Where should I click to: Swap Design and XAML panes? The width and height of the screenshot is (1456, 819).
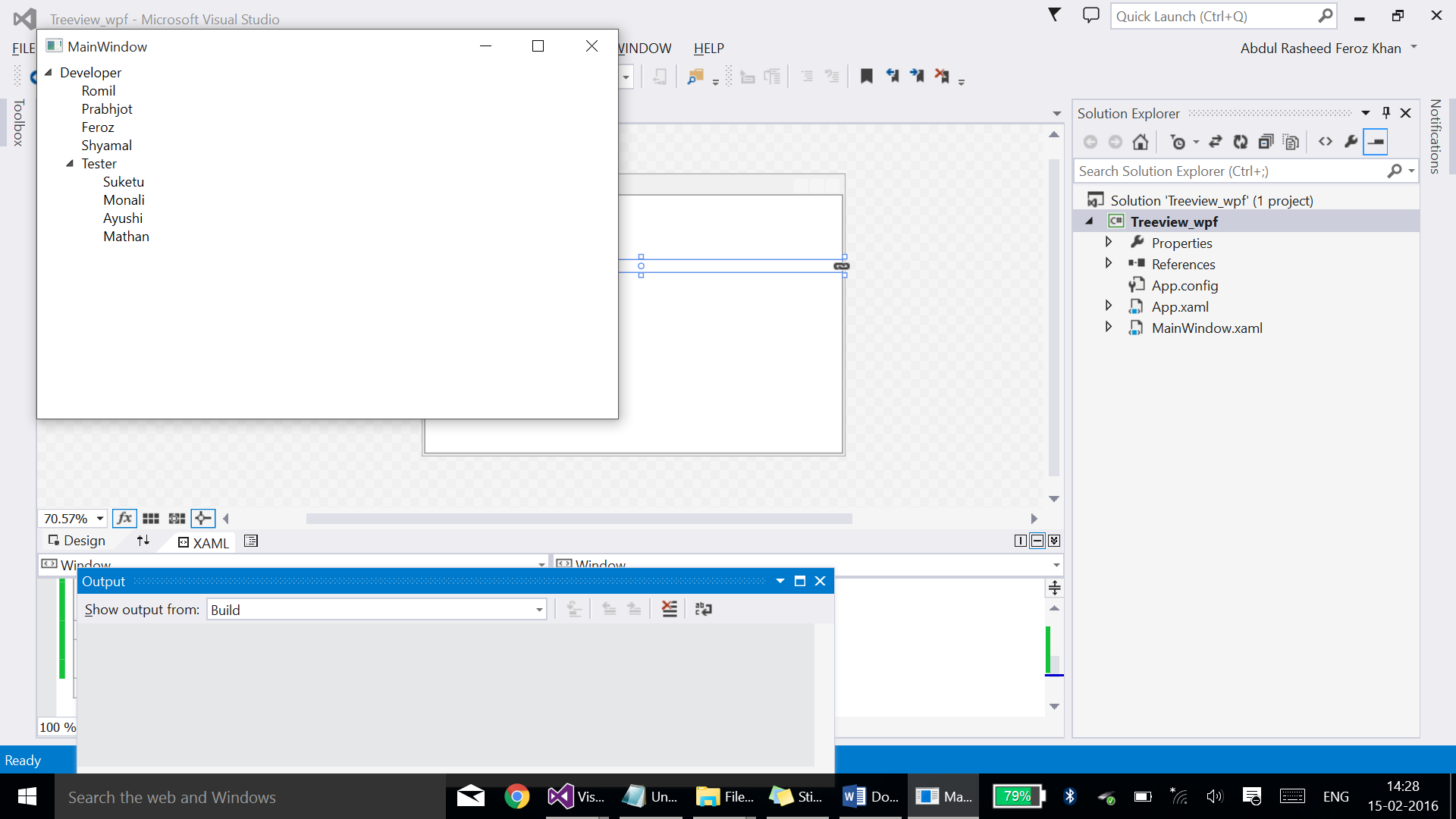click(143, 541)
